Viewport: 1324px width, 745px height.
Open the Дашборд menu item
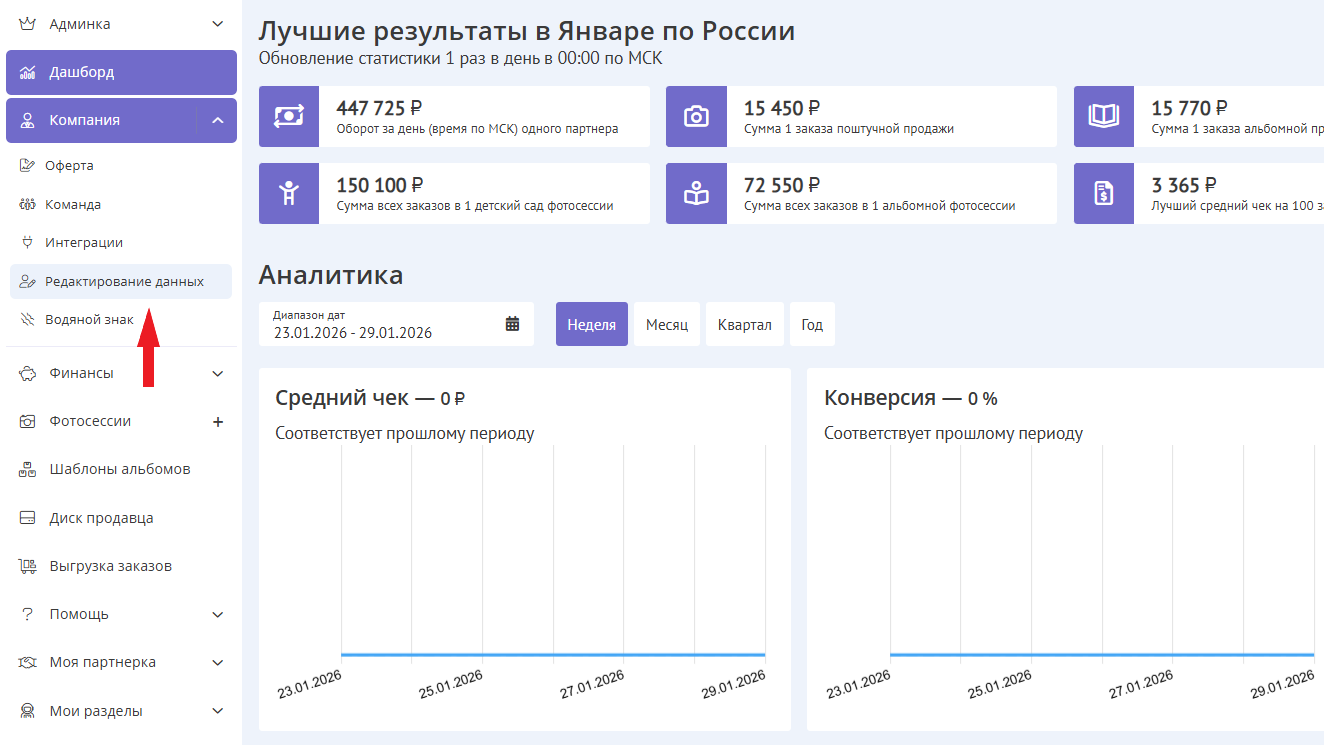point(120,72)
